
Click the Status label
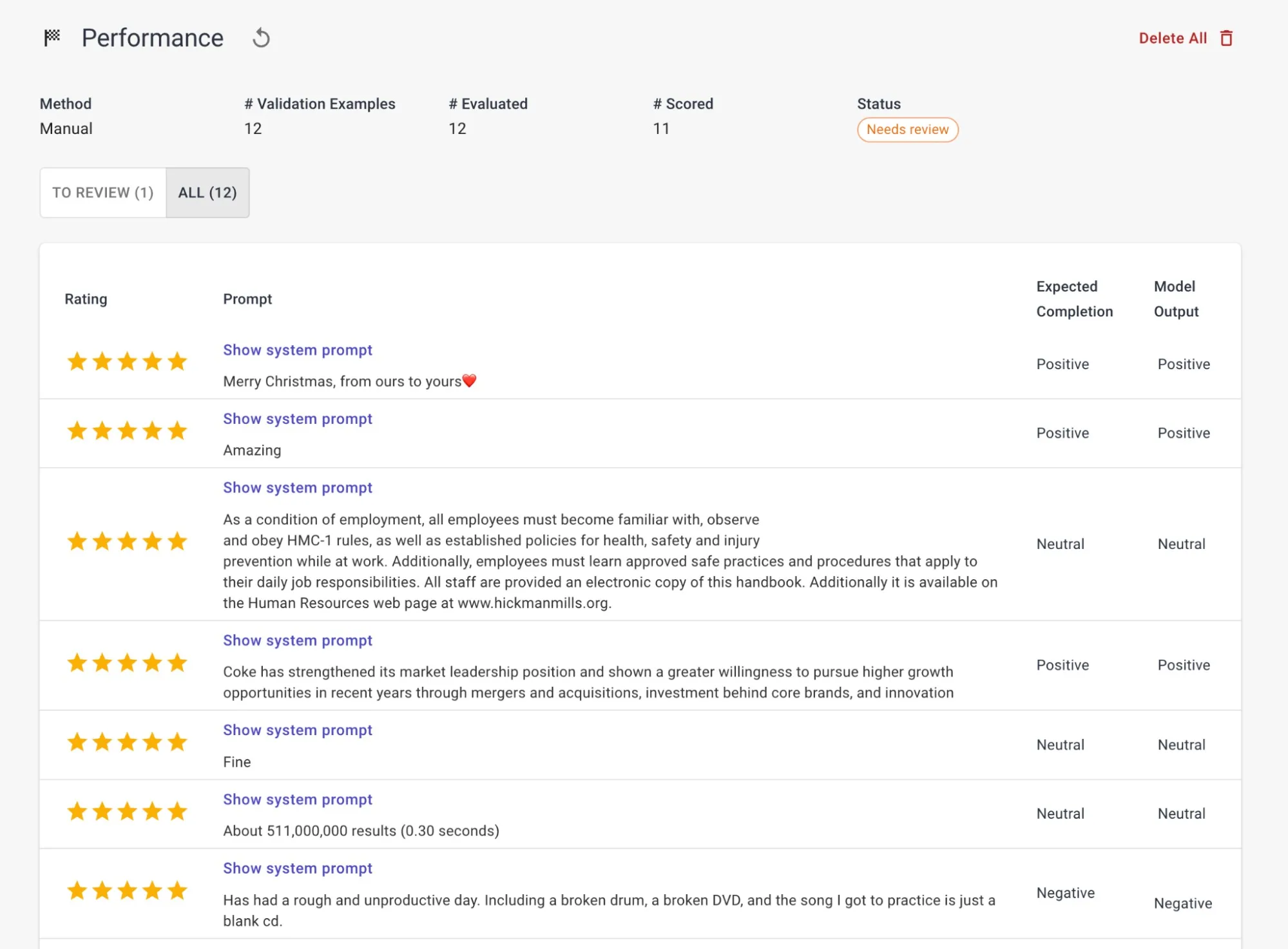click(x=879, y=104)
